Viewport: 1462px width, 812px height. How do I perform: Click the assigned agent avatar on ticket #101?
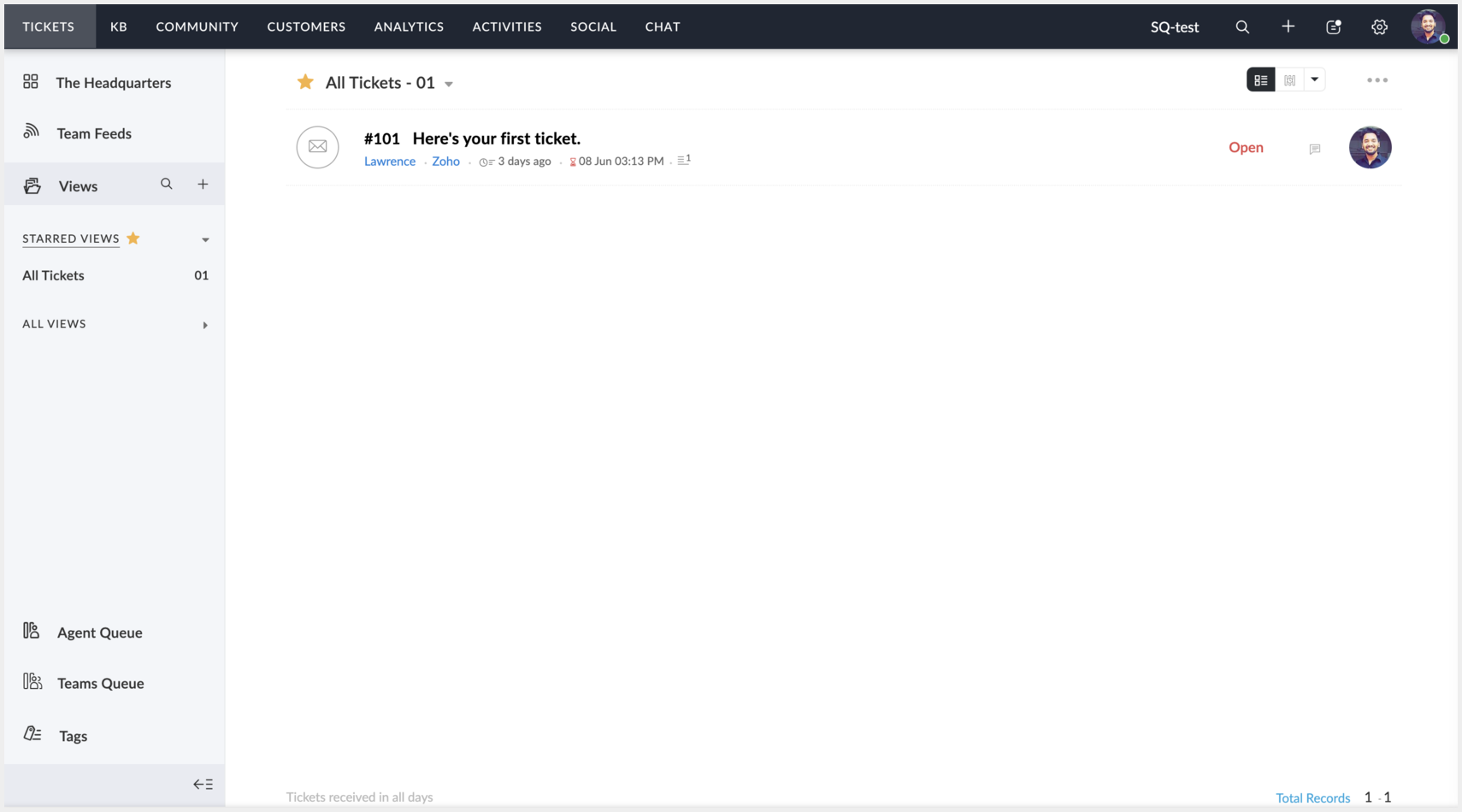(1370, 147)
